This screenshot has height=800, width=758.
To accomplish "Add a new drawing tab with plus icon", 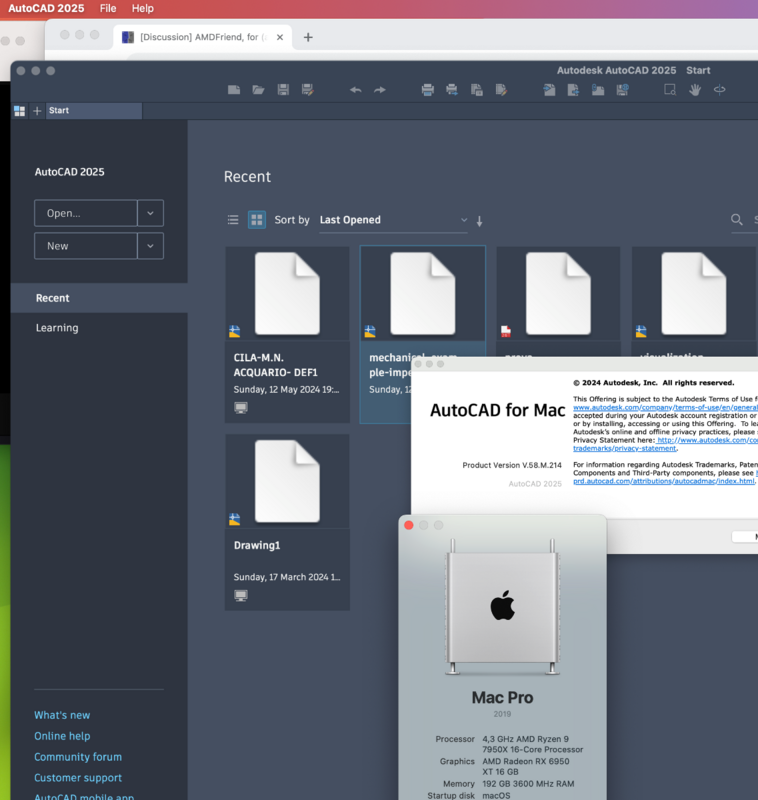I will [37, 111].
